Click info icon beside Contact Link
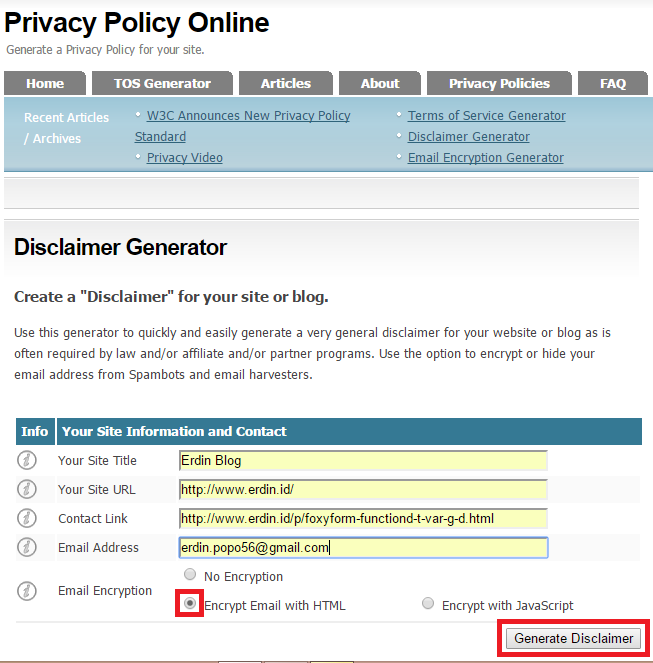 pyautogui.click(x=27, y=518)
